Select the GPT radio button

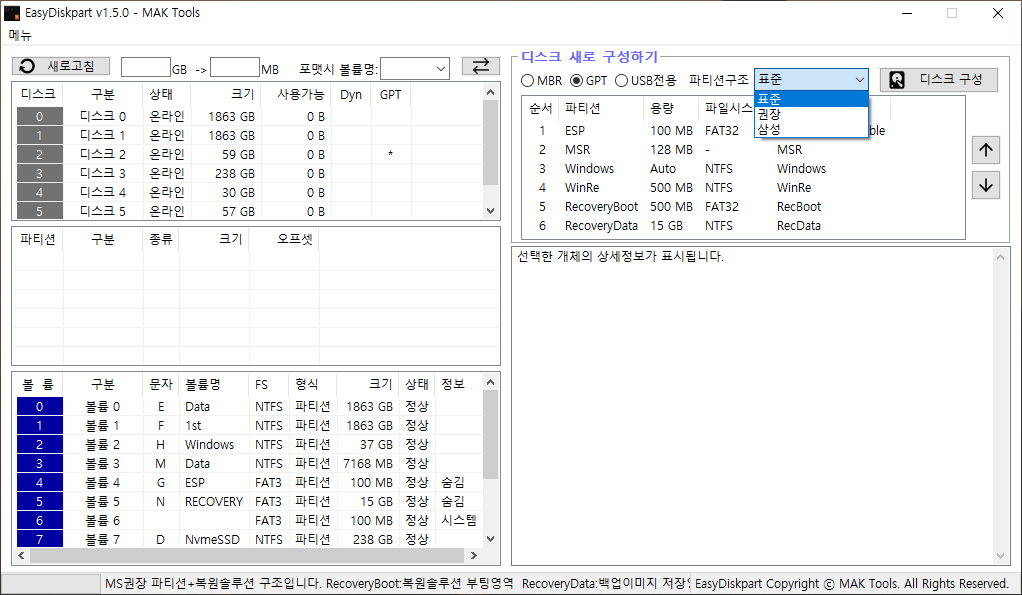588,80
